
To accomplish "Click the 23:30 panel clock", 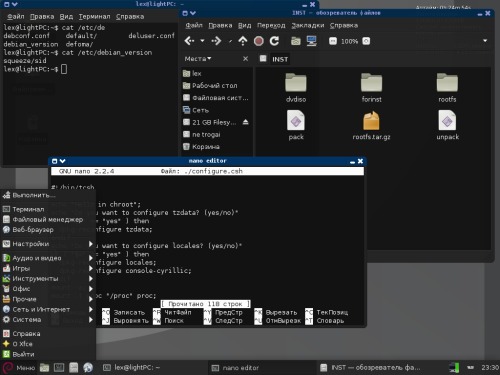I will tap(490, 368).
